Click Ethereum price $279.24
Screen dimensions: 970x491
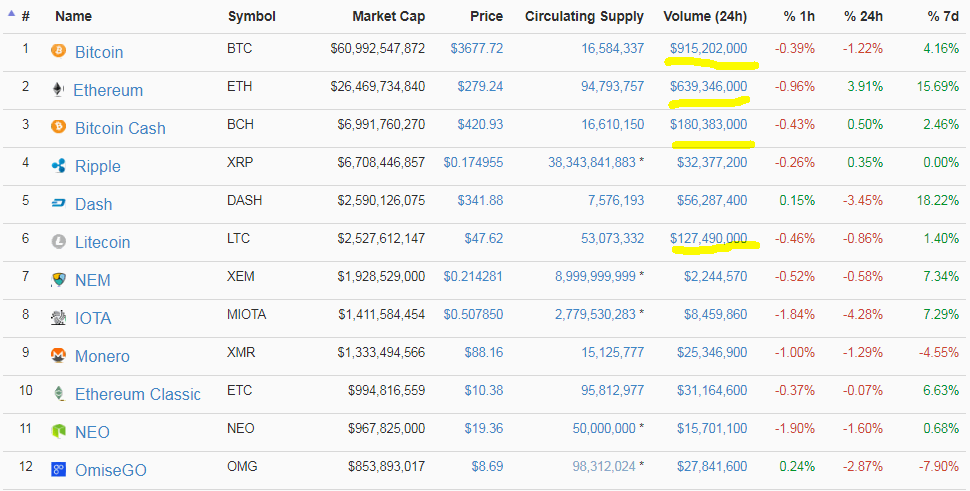tap(481, 87)
